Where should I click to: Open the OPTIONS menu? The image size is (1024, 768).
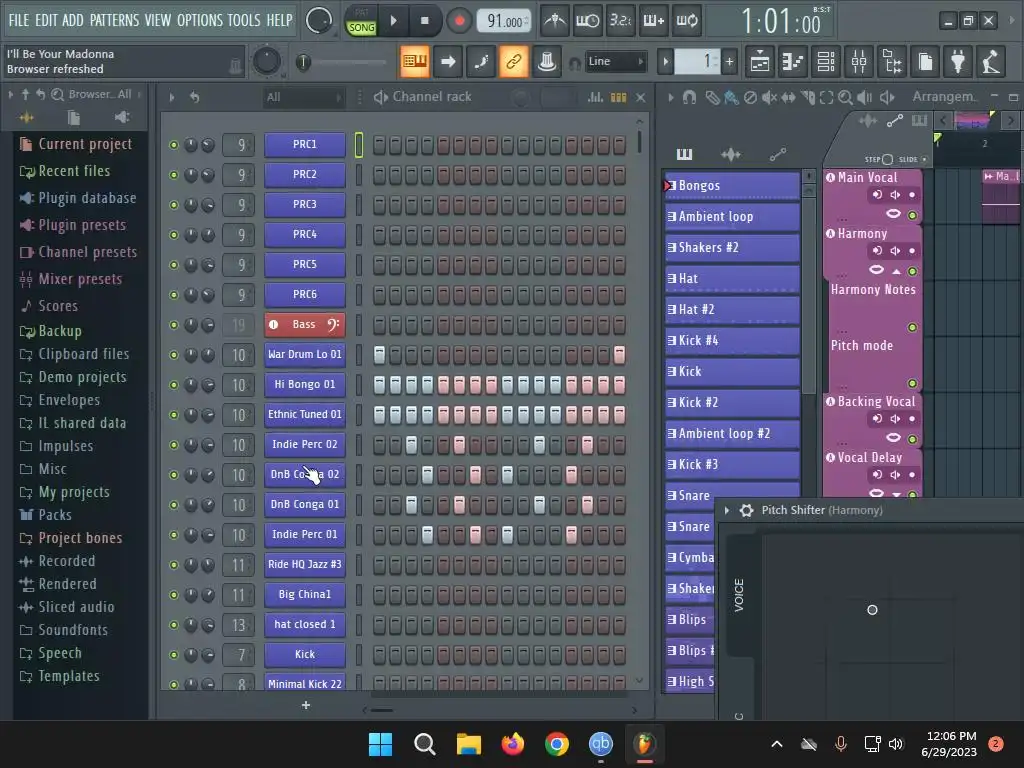click(x=200, y=20)
